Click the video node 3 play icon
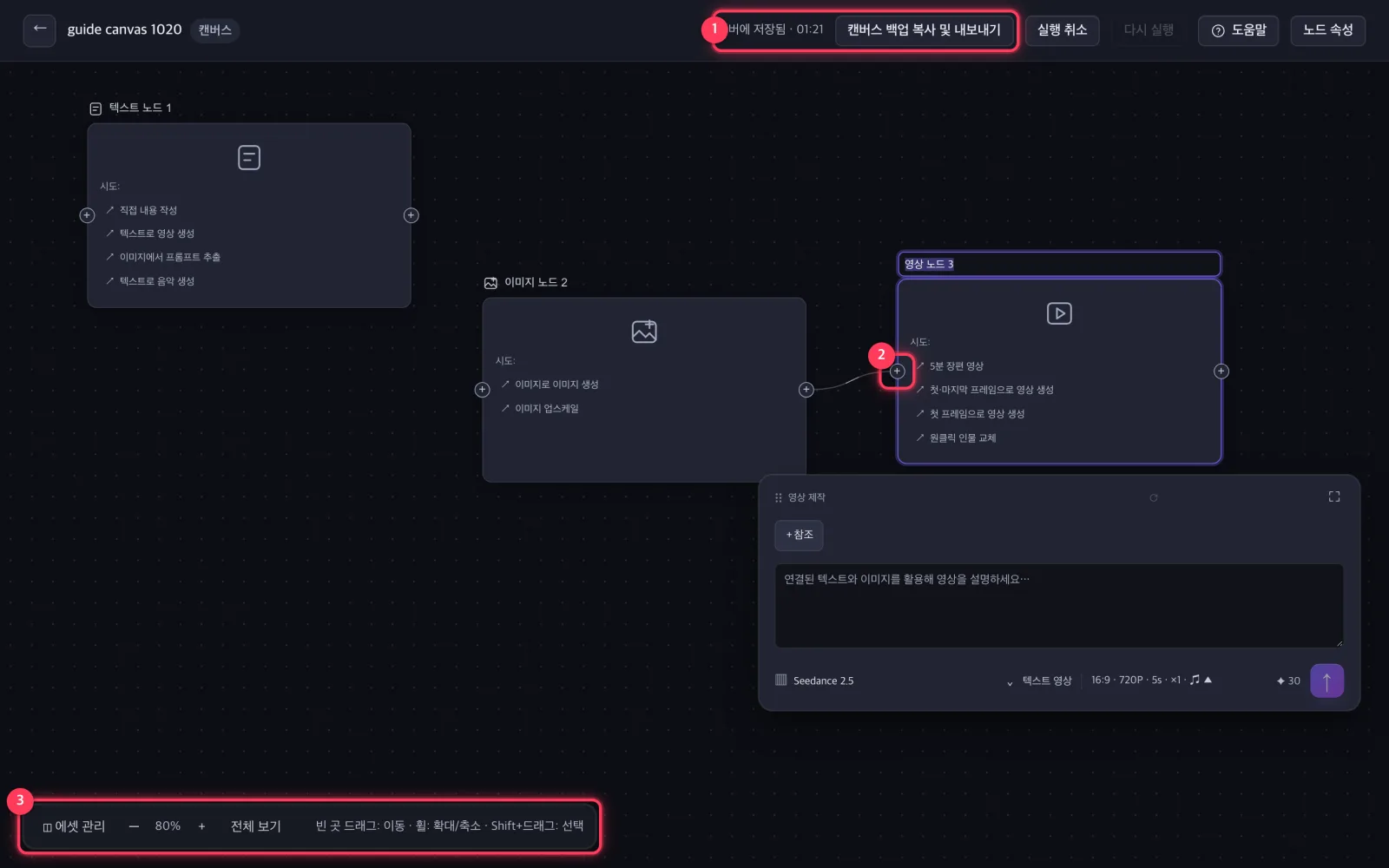This screenshot has width=1389, height=868. [1059, 313]
